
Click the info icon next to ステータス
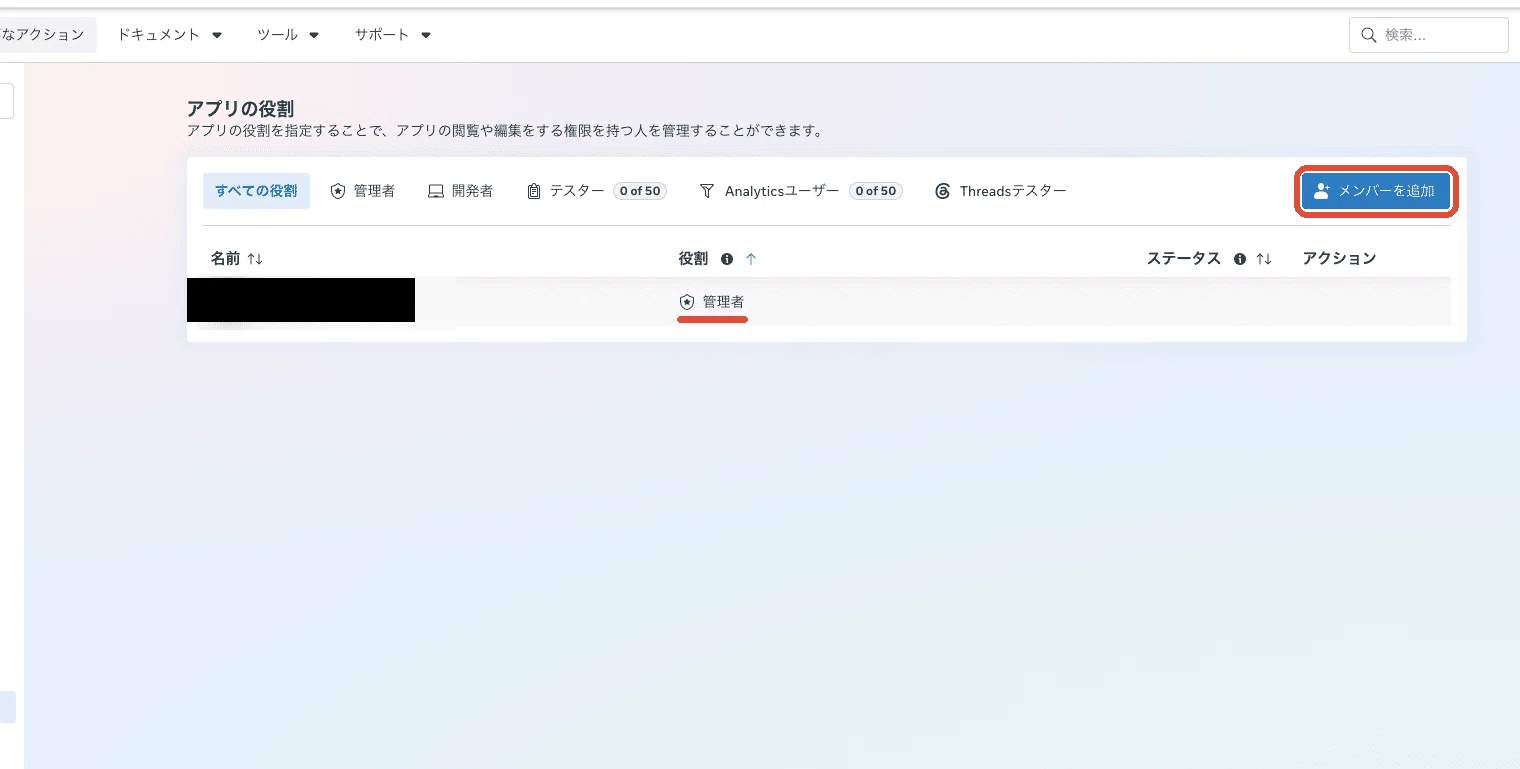pos(1240,259)
